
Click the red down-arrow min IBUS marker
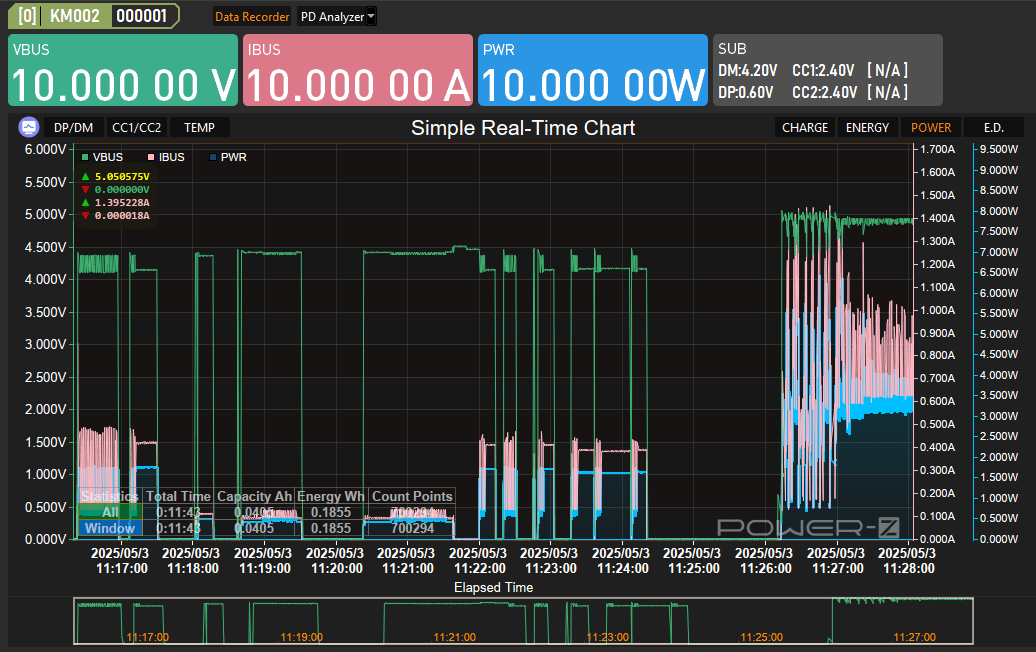(85, 216)
